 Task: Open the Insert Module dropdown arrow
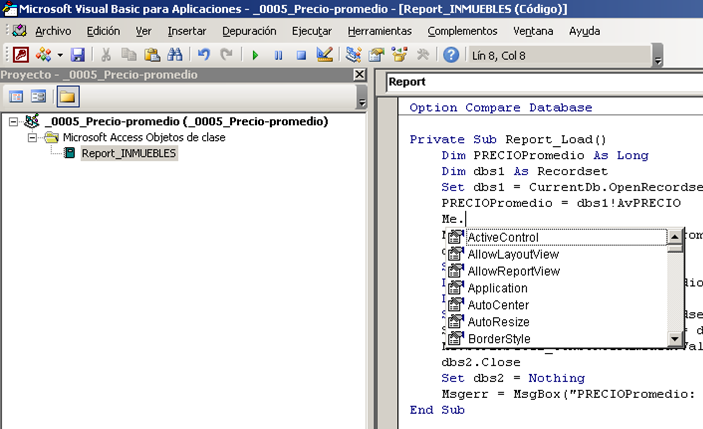coord(60,55)
